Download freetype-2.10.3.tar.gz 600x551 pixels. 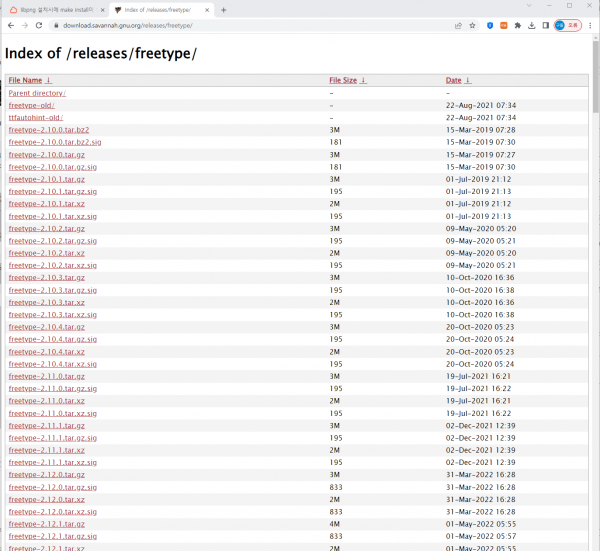tap(47, 278)
